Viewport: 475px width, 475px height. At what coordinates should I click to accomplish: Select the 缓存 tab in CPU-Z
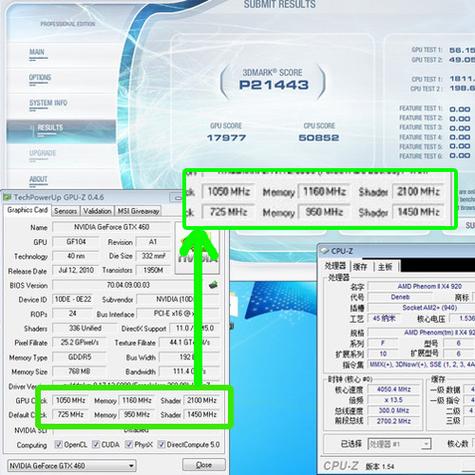tap(360, 267)
